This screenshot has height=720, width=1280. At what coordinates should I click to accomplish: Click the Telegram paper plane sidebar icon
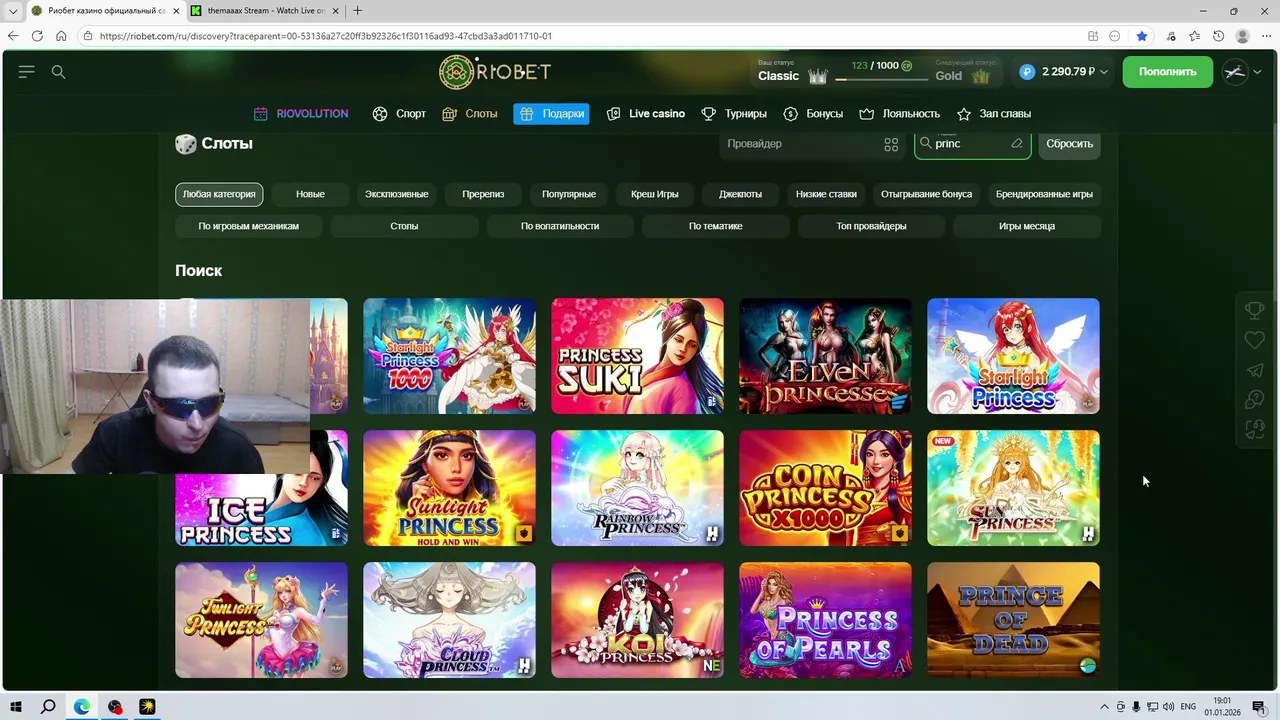click(x=1254, y=371)
